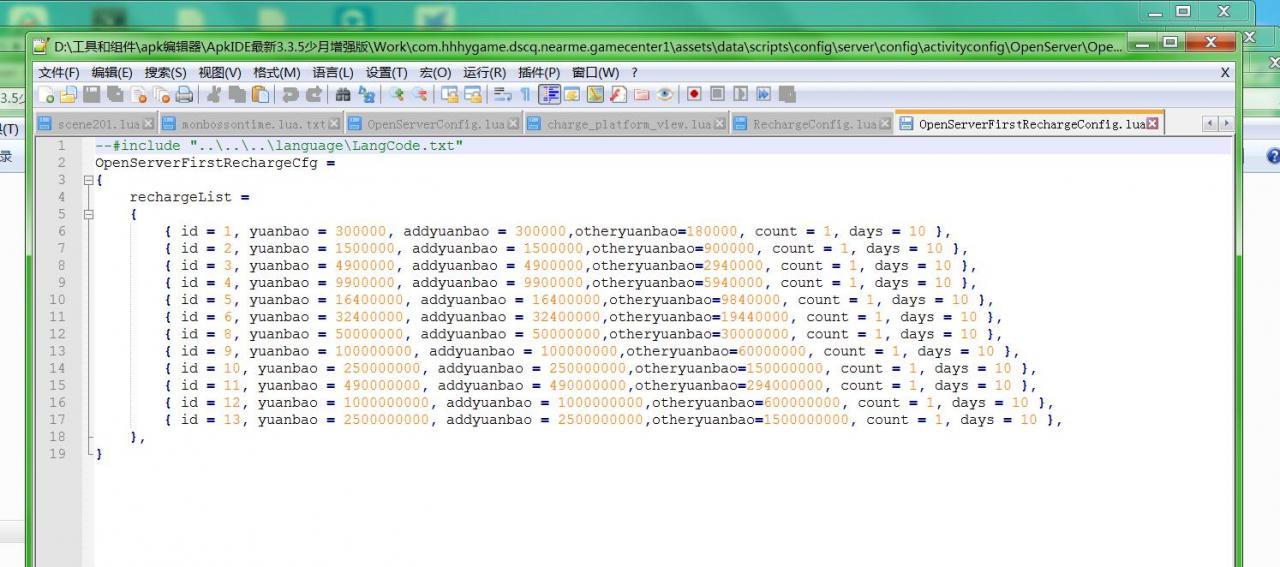
Task: Save the current file via toolbar
Action: coord(91,95)
